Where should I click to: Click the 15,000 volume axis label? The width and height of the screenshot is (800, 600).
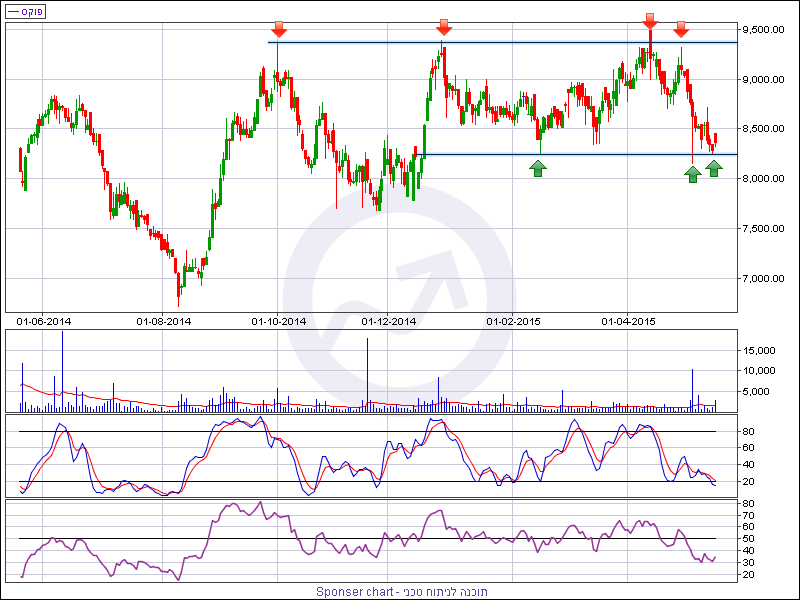tap(761, 351)
